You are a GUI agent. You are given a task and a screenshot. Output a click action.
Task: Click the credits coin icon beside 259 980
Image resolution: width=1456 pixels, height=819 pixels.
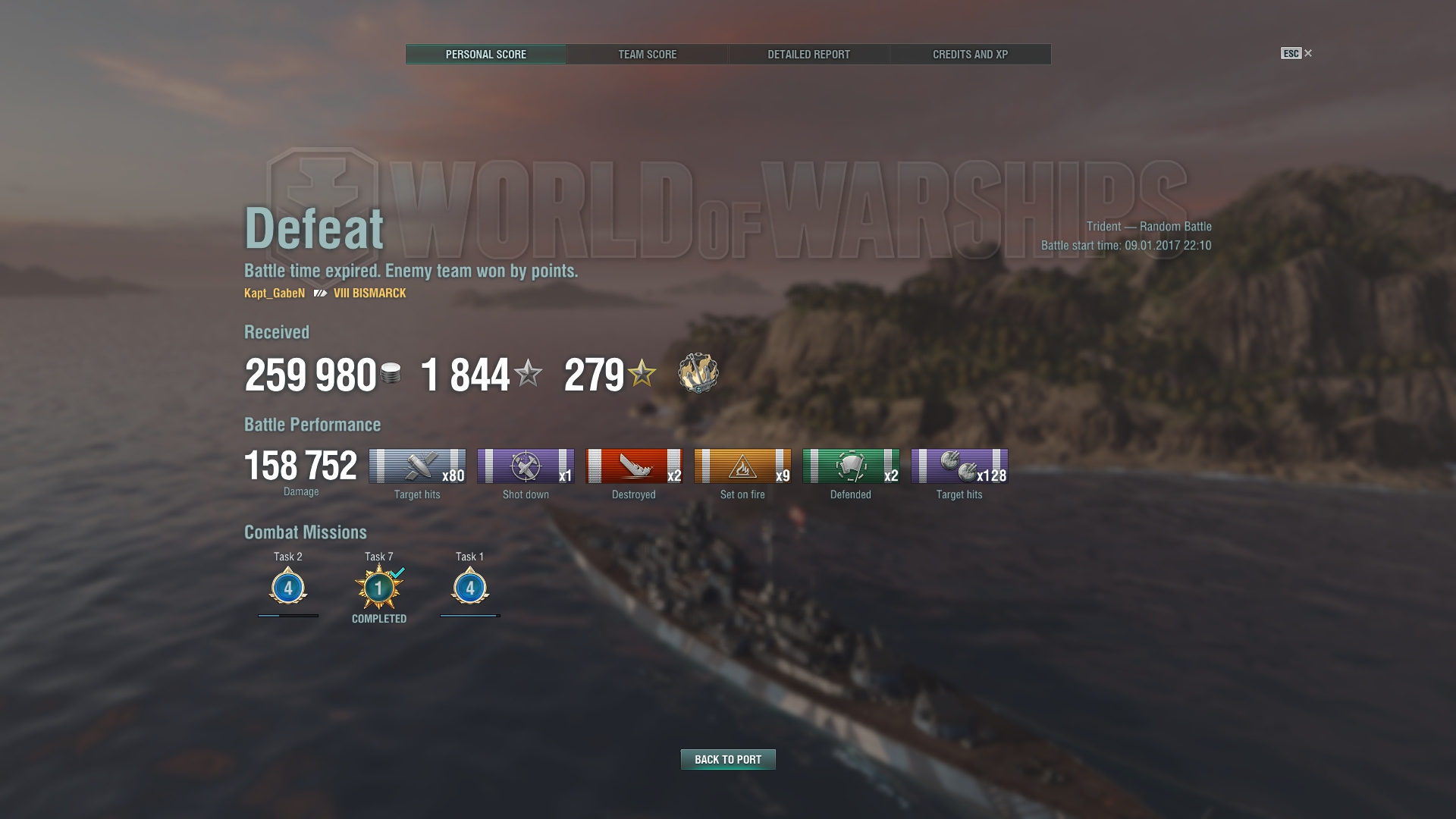click(x=391, y=373)
